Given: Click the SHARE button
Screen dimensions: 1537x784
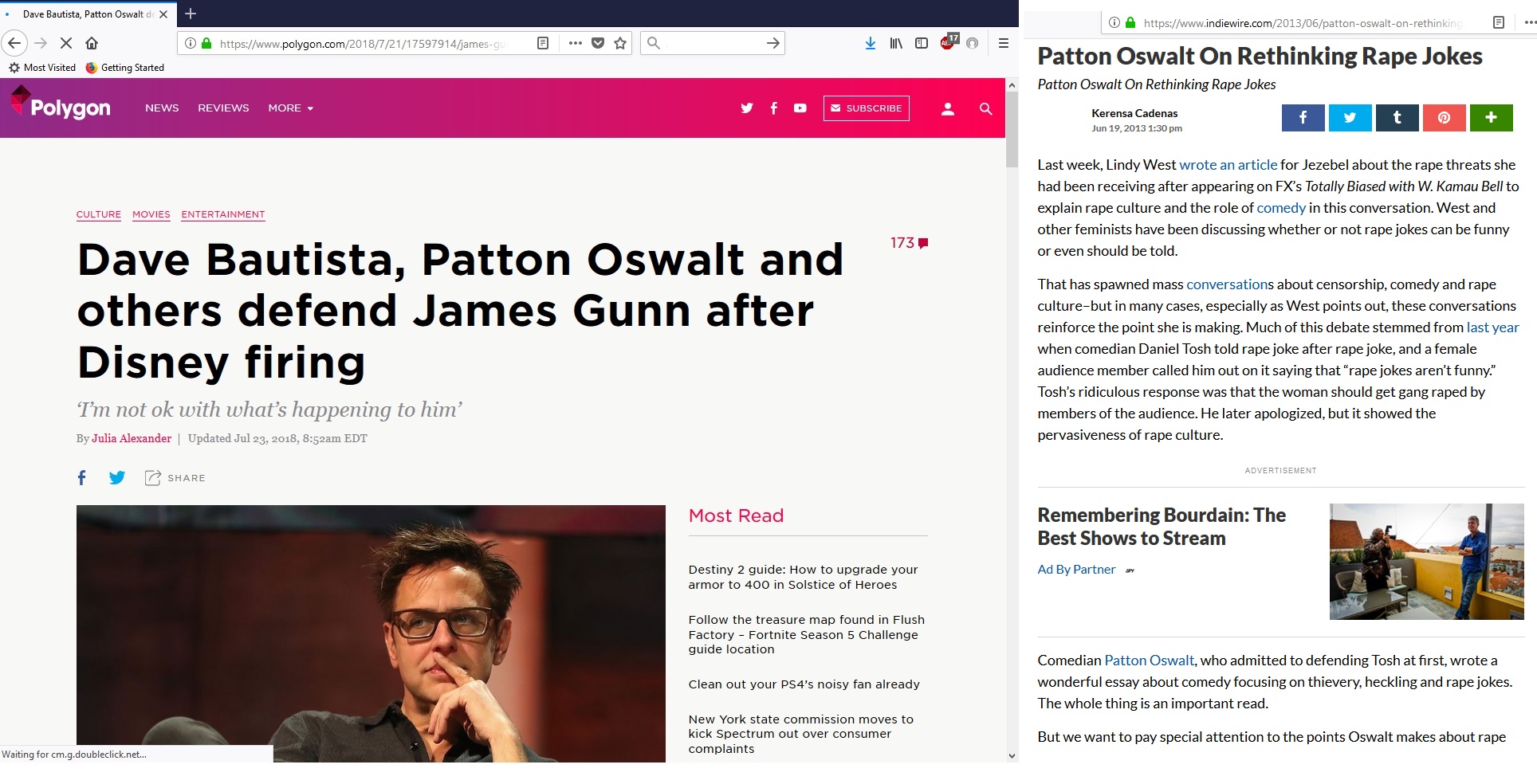Looking at the screenshot, I should [175, 477].
